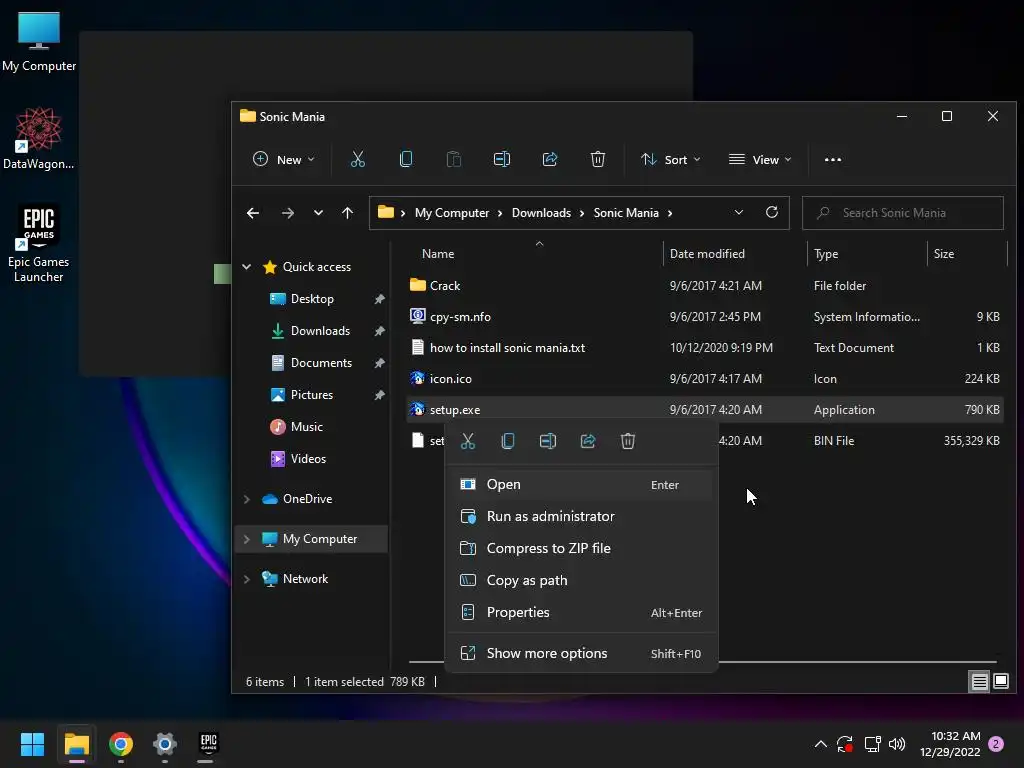Viewport: 1024px width, 768px height.
Task: Expand the OneDrive tree node
Action: [x=247, y=499]
